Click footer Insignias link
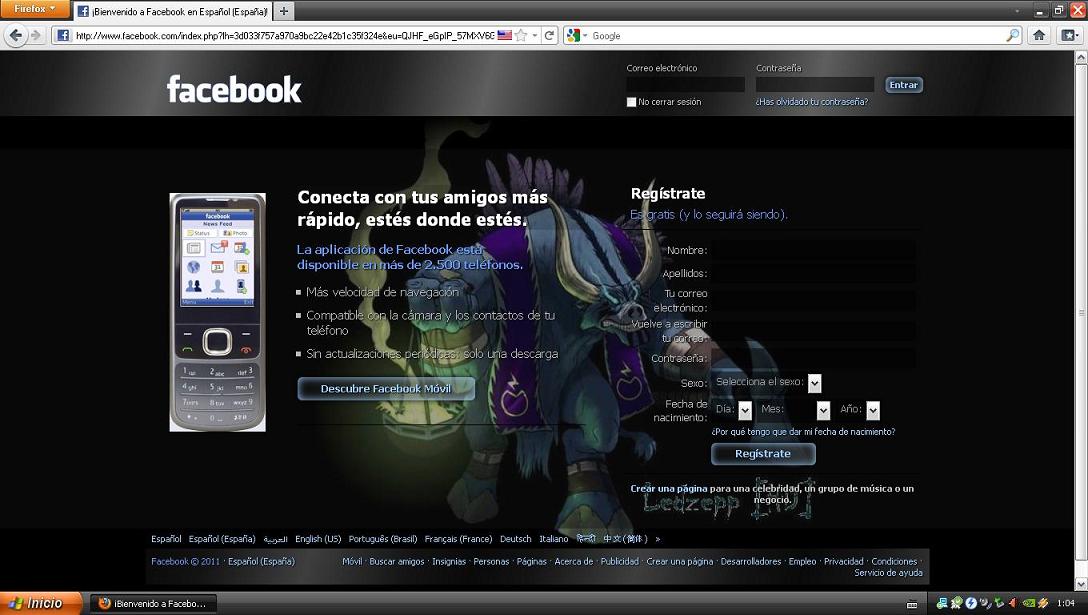The height and width of the screenshot is (615, 1088). coord(449,562)
